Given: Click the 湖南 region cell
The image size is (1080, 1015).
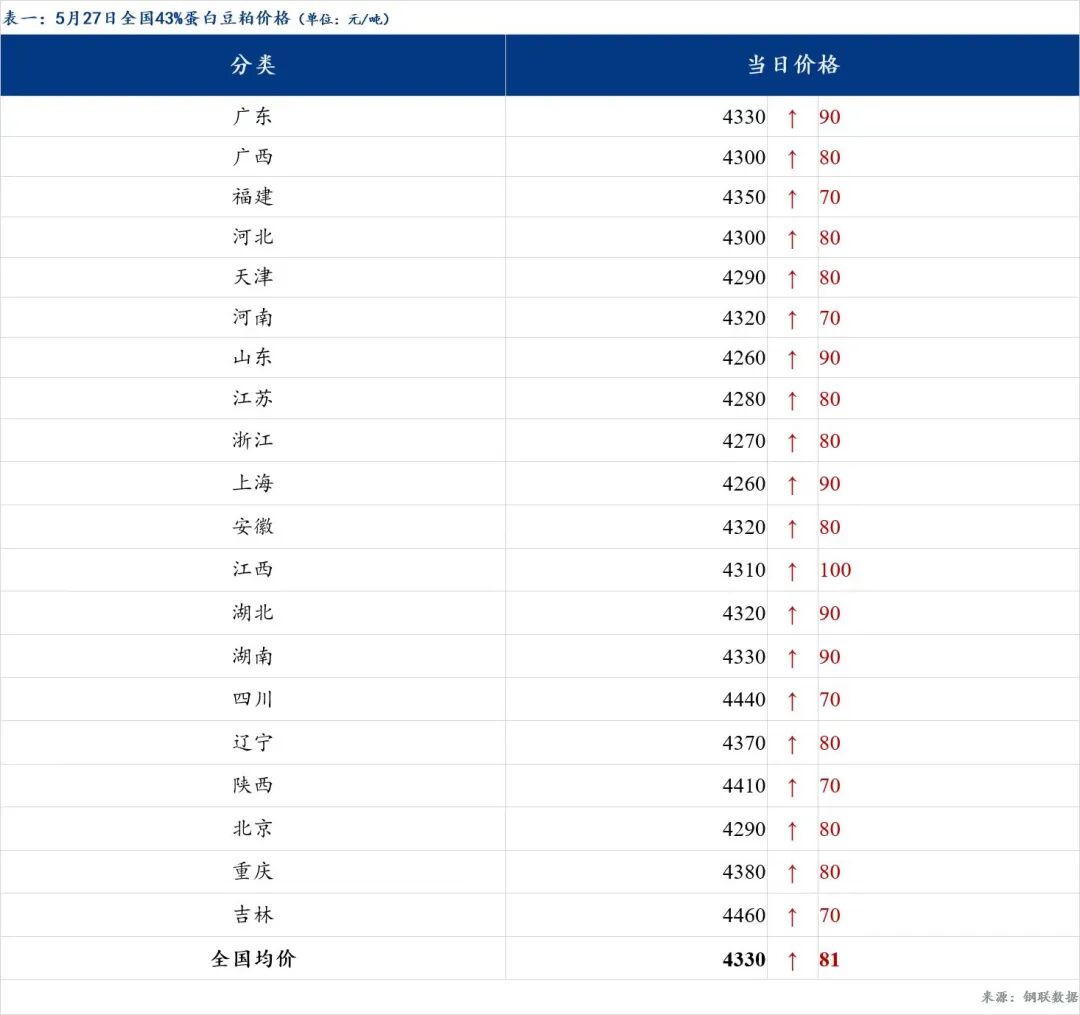Looking at the screenshot, I should pos(253,656).
